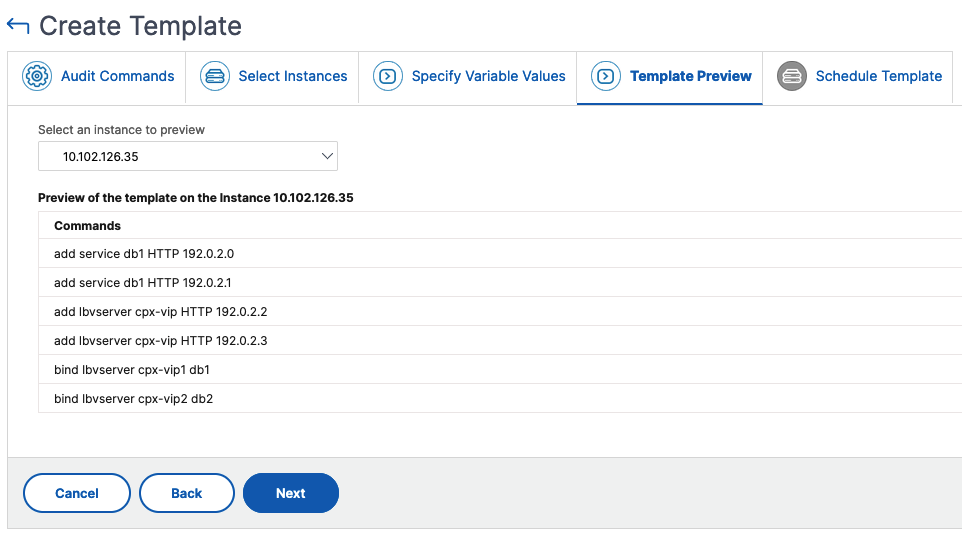Select the add service 192.0.2.0 command row
This screenshot has height=536, width=962.
(500, 253)
